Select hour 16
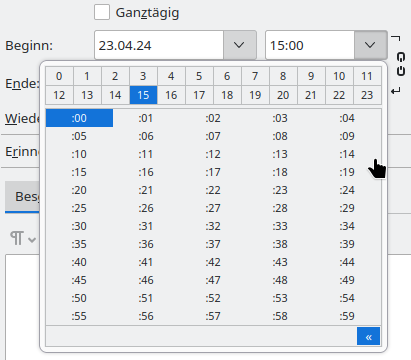 [171, 95]
